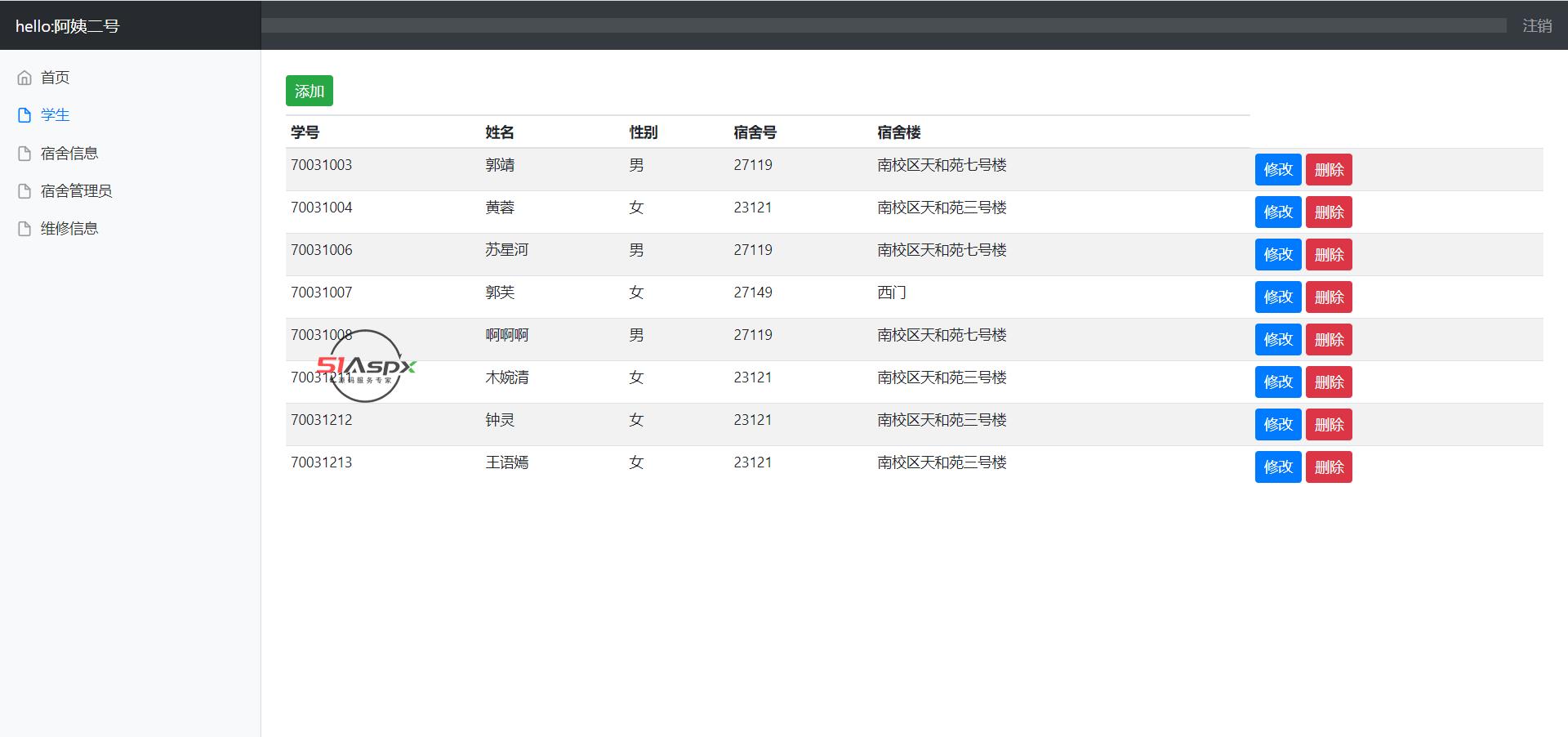Remove student 苏星河 using 删除
The width and height of the screenshot is (1568, 737).
click(1328, 255)
